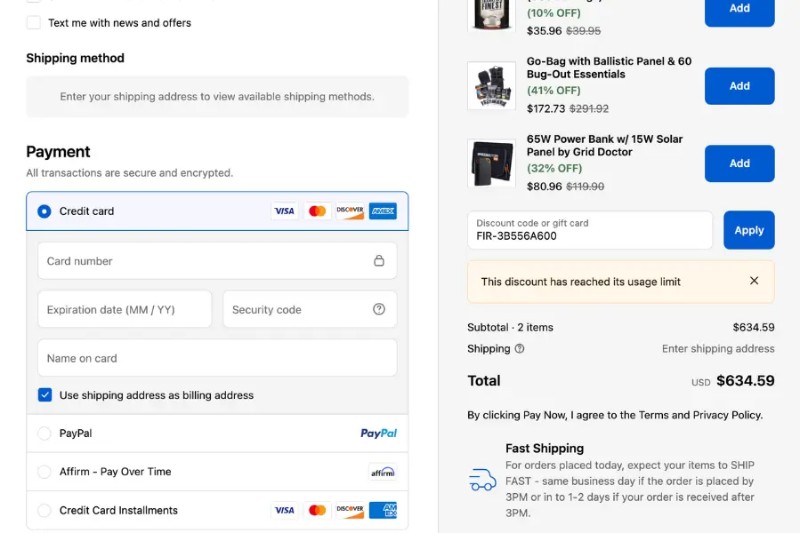Click the $80.96 price
800x533 pixels.
pyautogui.click(x=544, y=186)
